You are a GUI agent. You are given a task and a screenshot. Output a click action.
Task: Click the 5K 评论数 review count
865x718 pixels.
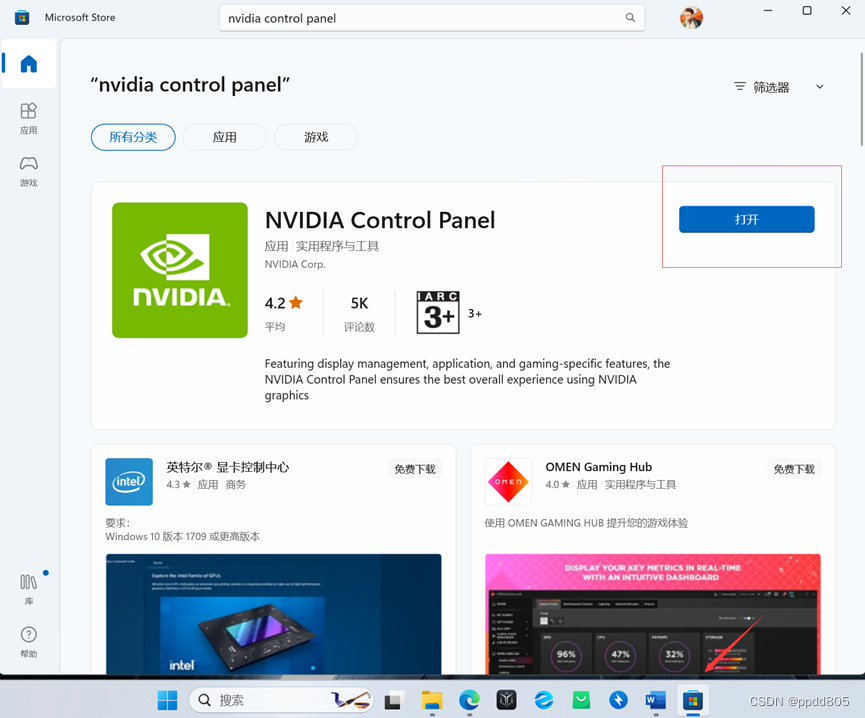tap(359, 312)
